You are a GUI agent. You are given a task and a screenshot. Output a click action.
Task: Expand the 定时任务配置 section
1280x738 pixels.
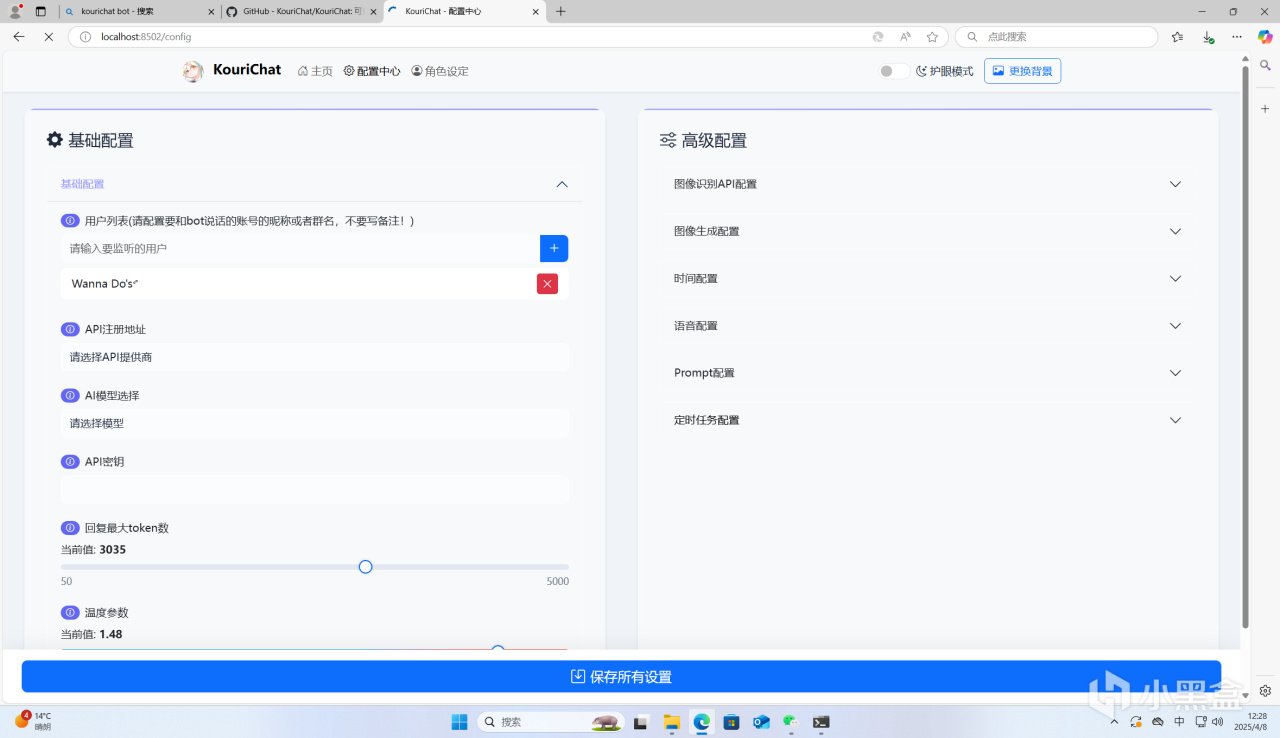928,420
